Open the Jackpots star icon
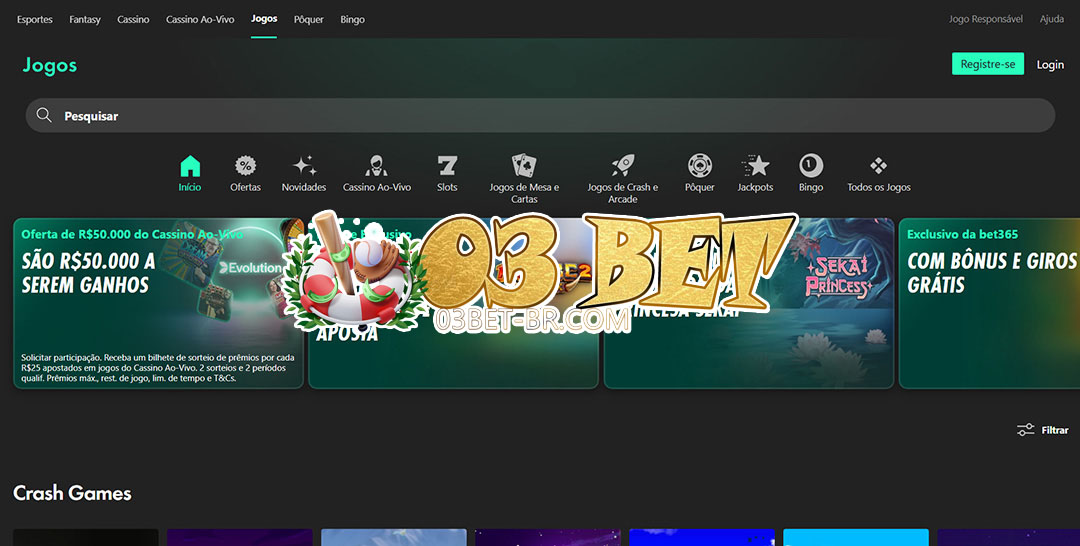This screenshot has width=1080, height=546. coord(755,167)
